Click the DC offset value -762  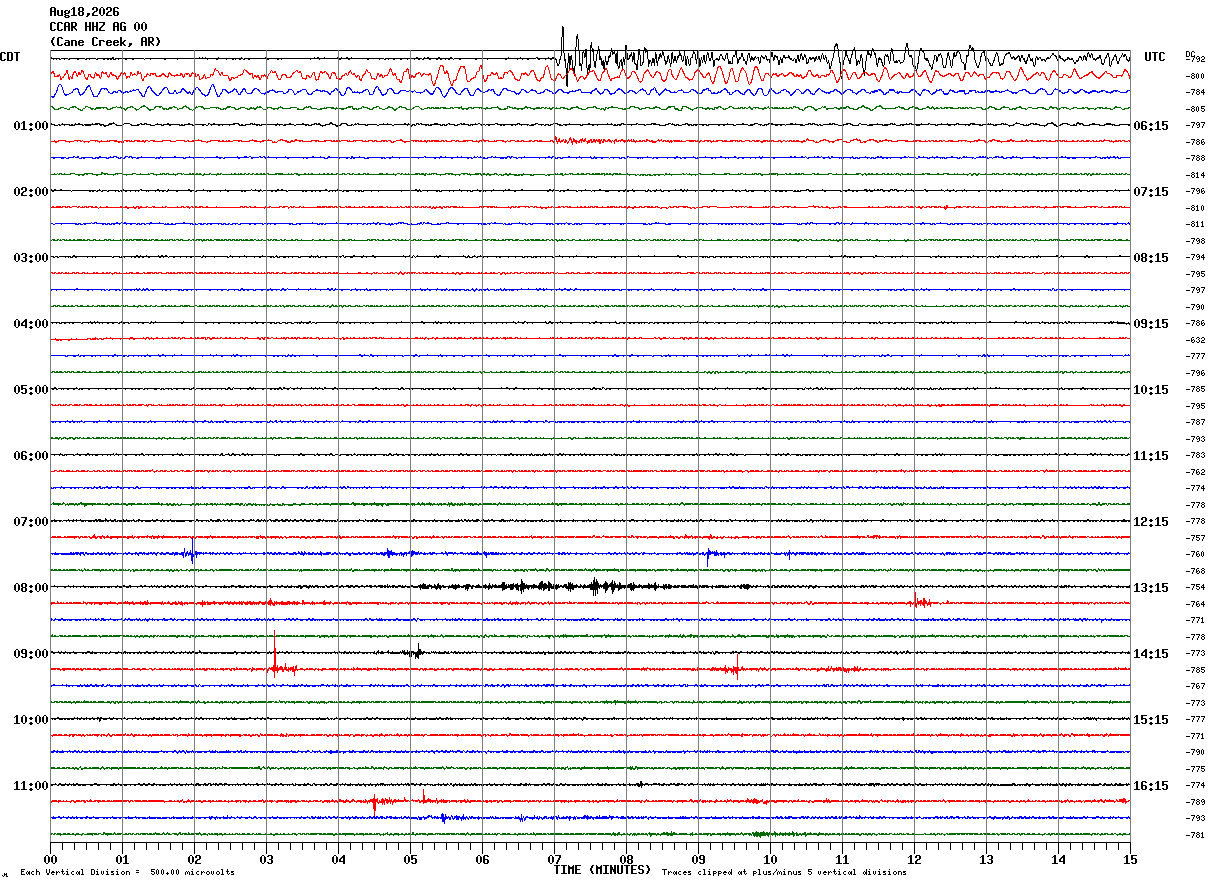point(1195,472)
